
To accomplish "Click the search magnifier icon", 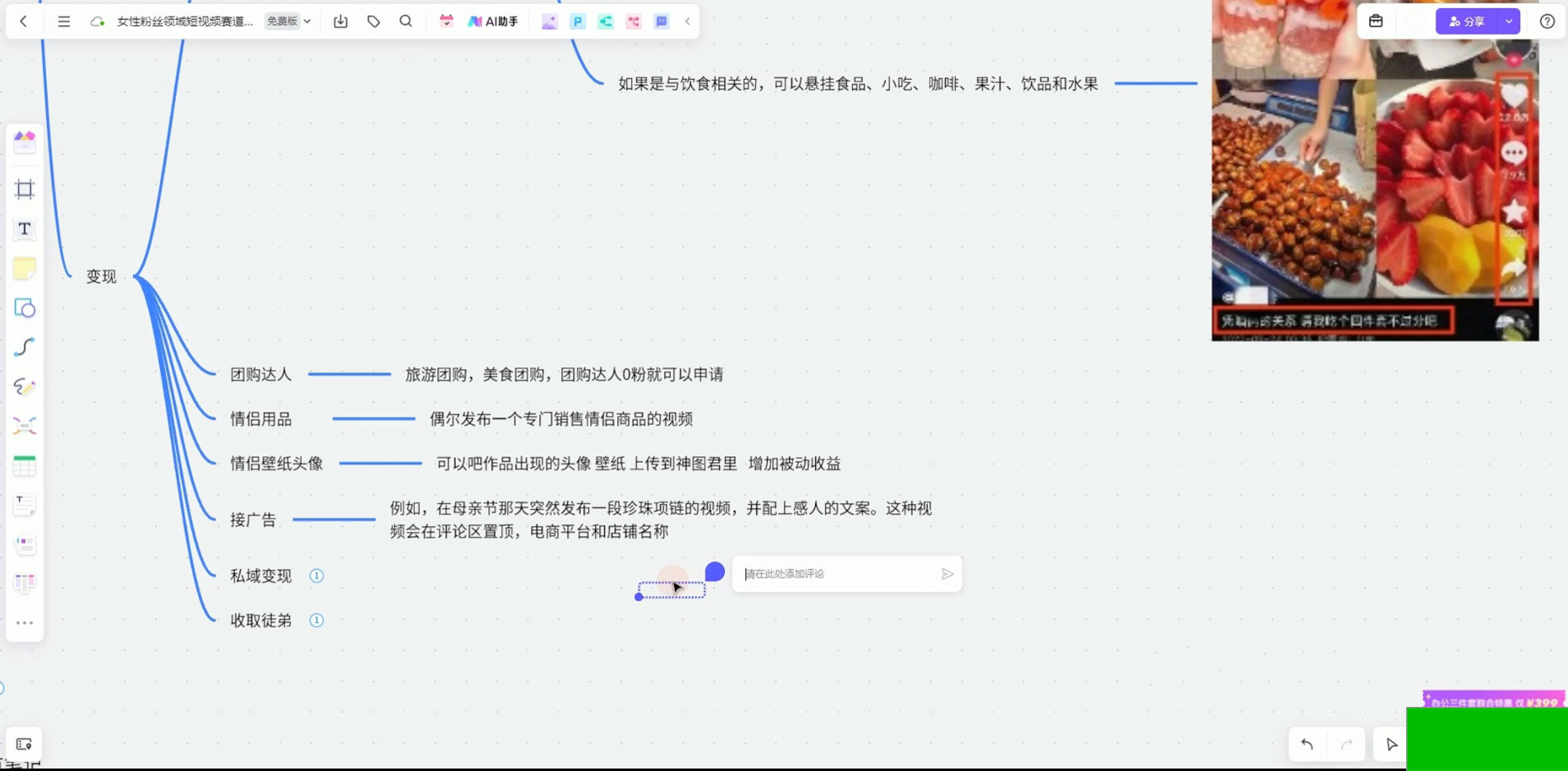I will [406, 21].
